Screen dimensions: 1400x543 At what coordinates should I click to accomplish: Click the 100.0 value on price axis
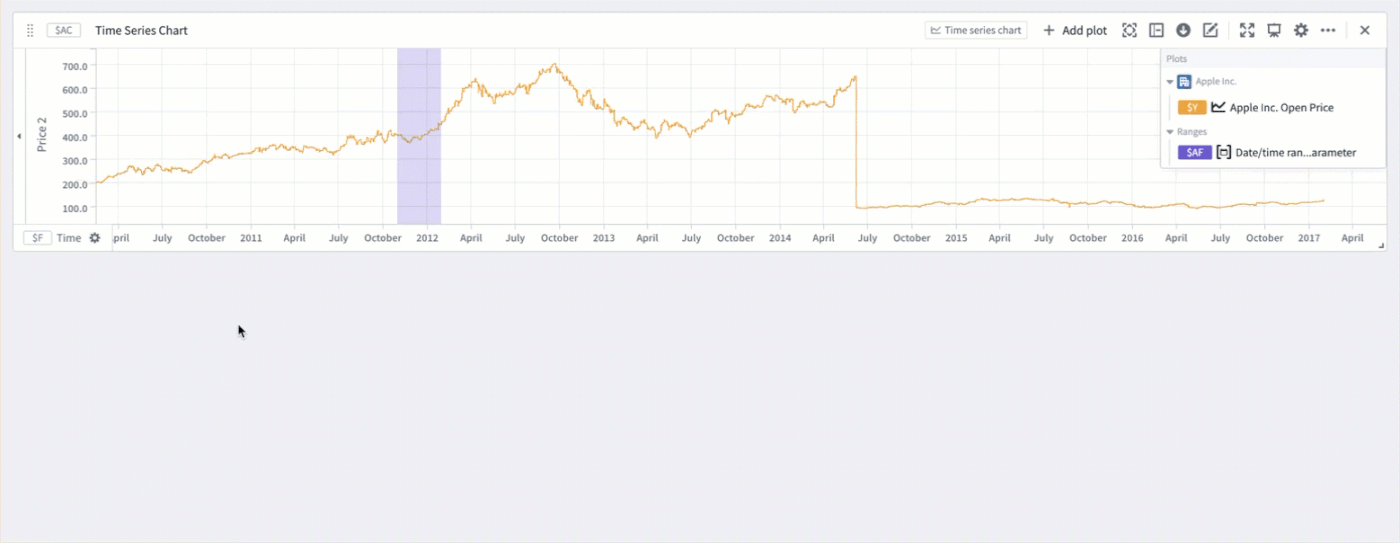click(75, 208)
